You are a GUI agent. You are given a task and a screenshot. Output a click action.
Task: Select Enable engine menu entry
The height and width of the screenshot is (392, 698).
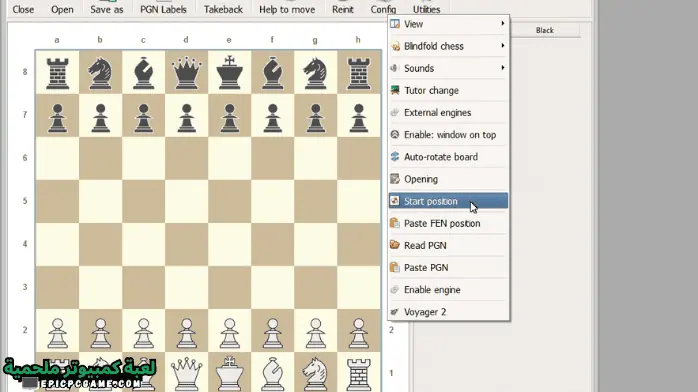click(448, 290)
